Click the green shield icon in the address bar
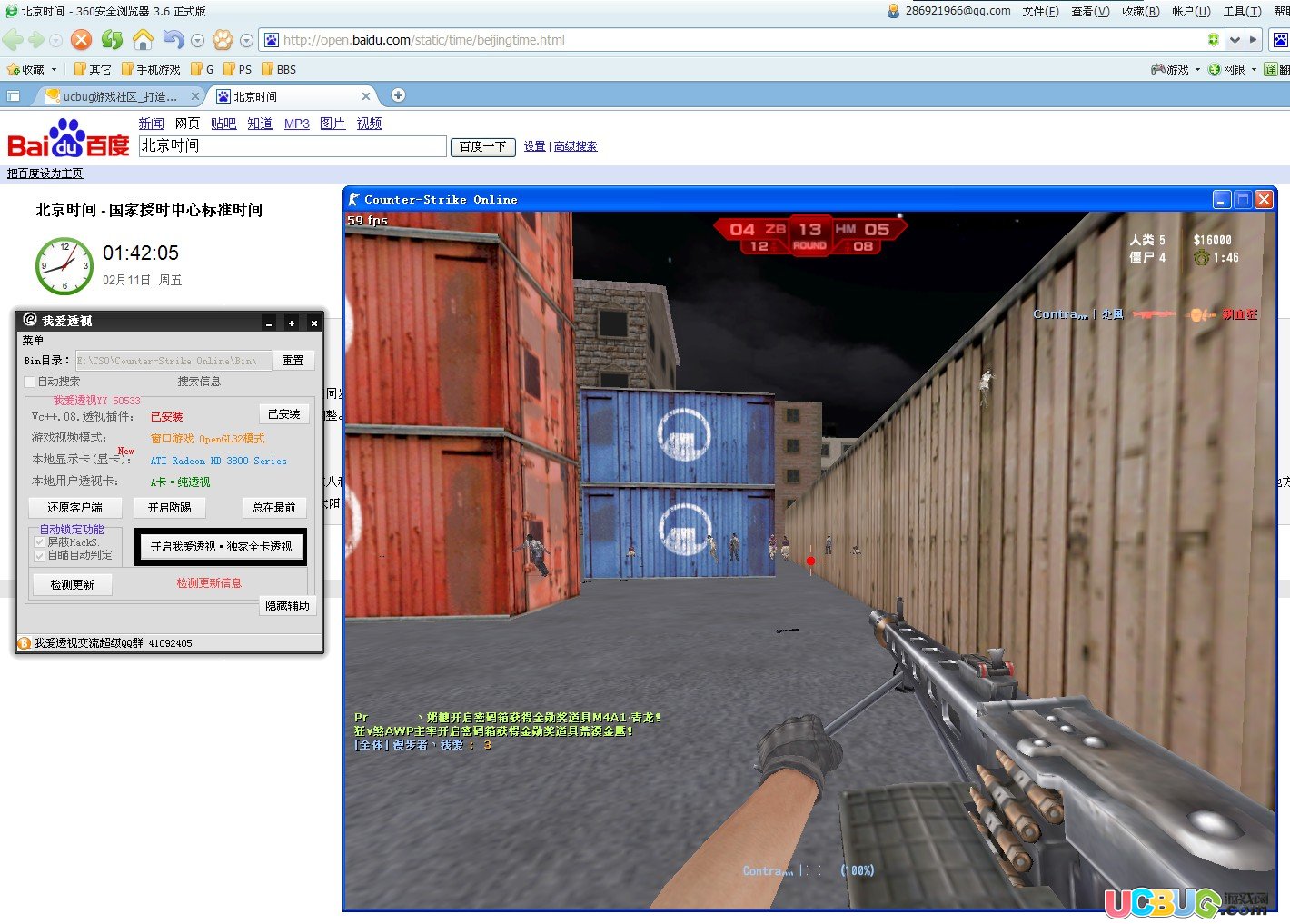Screen dimensions: 1290x924 click(x=1214, y=40)
